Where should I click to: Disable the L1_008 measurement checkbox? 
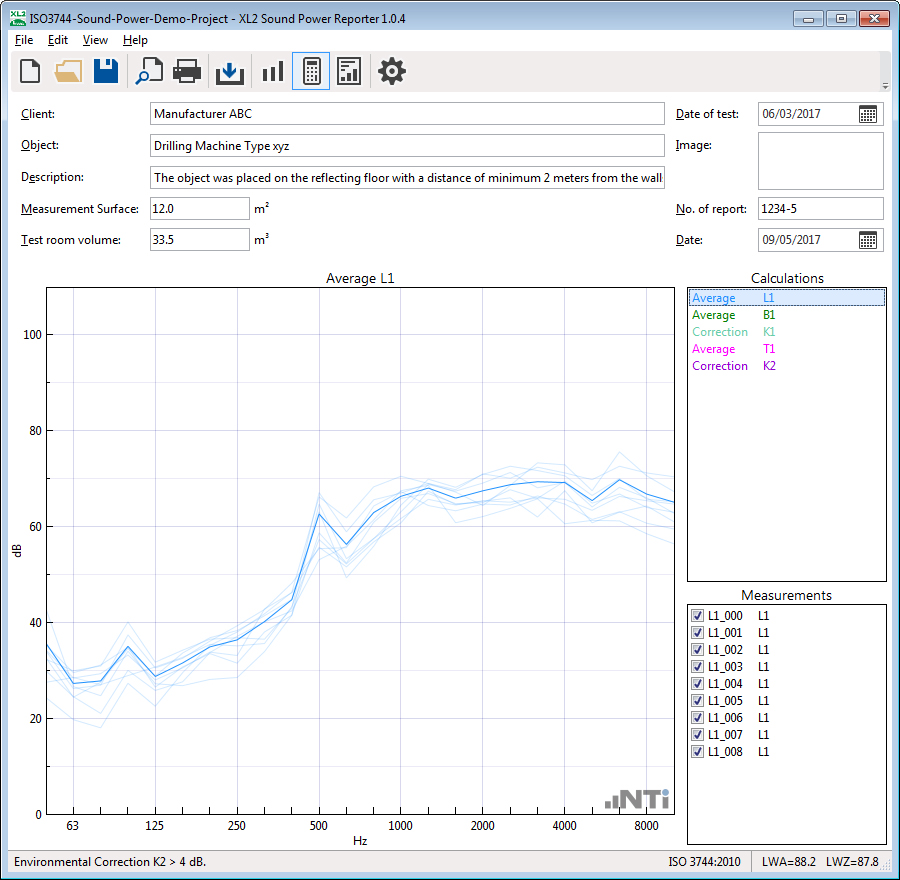click(x=697, y=752)
